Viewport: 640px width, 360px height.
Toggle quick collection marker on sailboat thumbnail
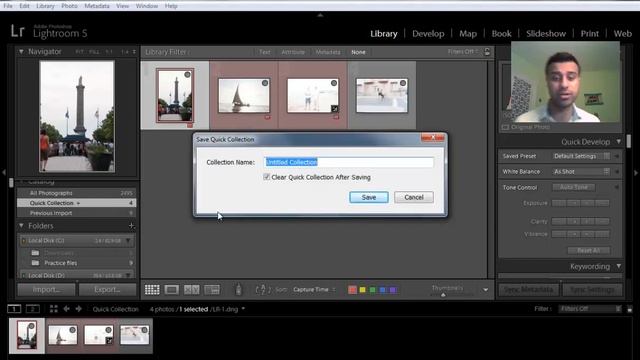point(265,83)
